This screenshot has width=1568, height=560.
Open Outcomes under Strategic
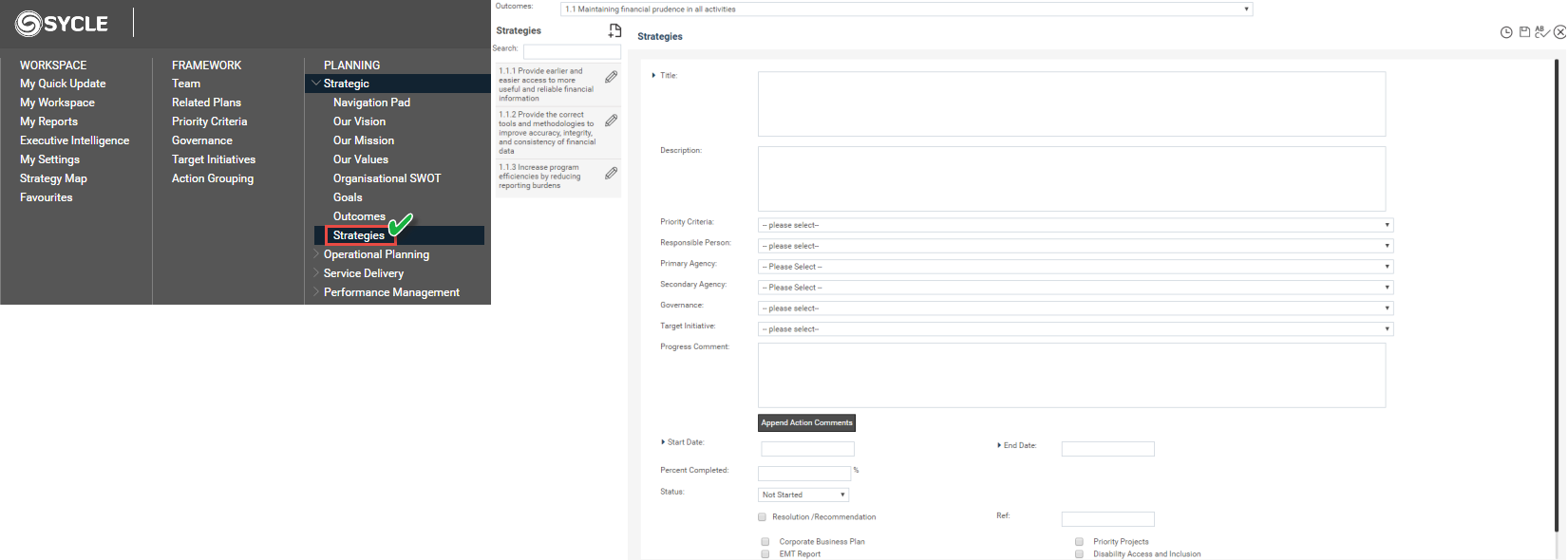(359, 216)
